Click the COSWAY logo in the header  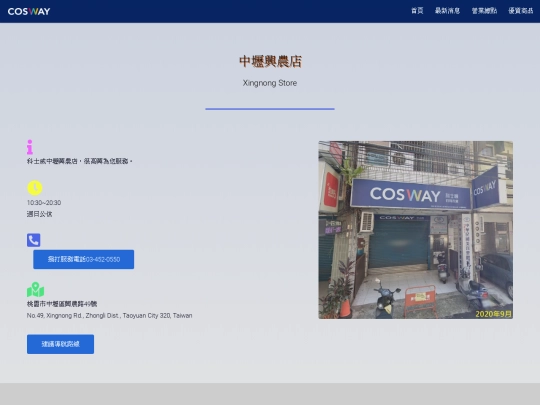29,11
